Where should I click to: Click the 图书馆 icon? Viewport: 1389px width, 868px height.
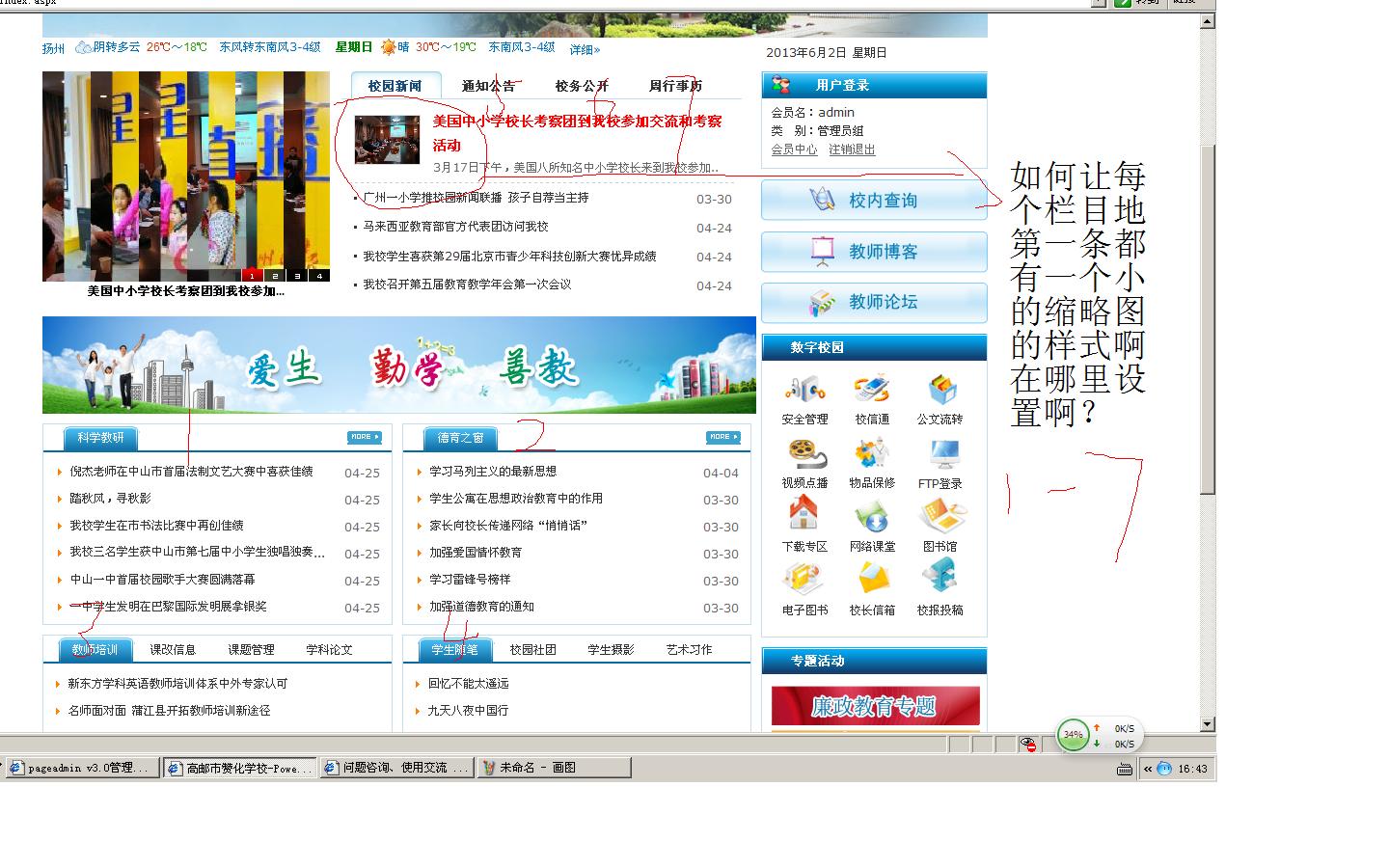[x=940, y=516]
